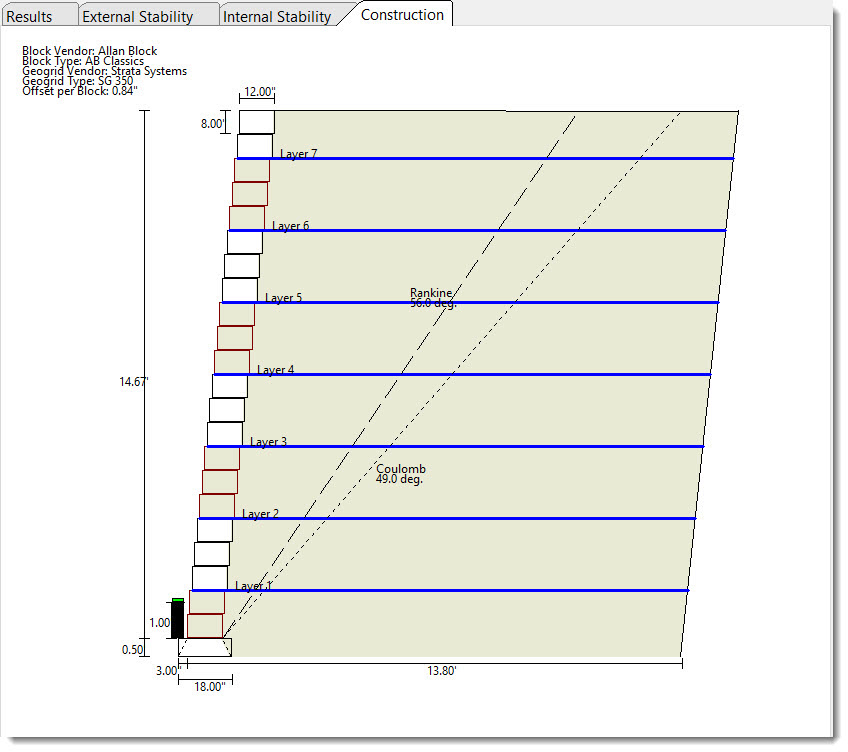Select the Layer 6 geogrid label
The image size is (848, 752).
point(290,226)
